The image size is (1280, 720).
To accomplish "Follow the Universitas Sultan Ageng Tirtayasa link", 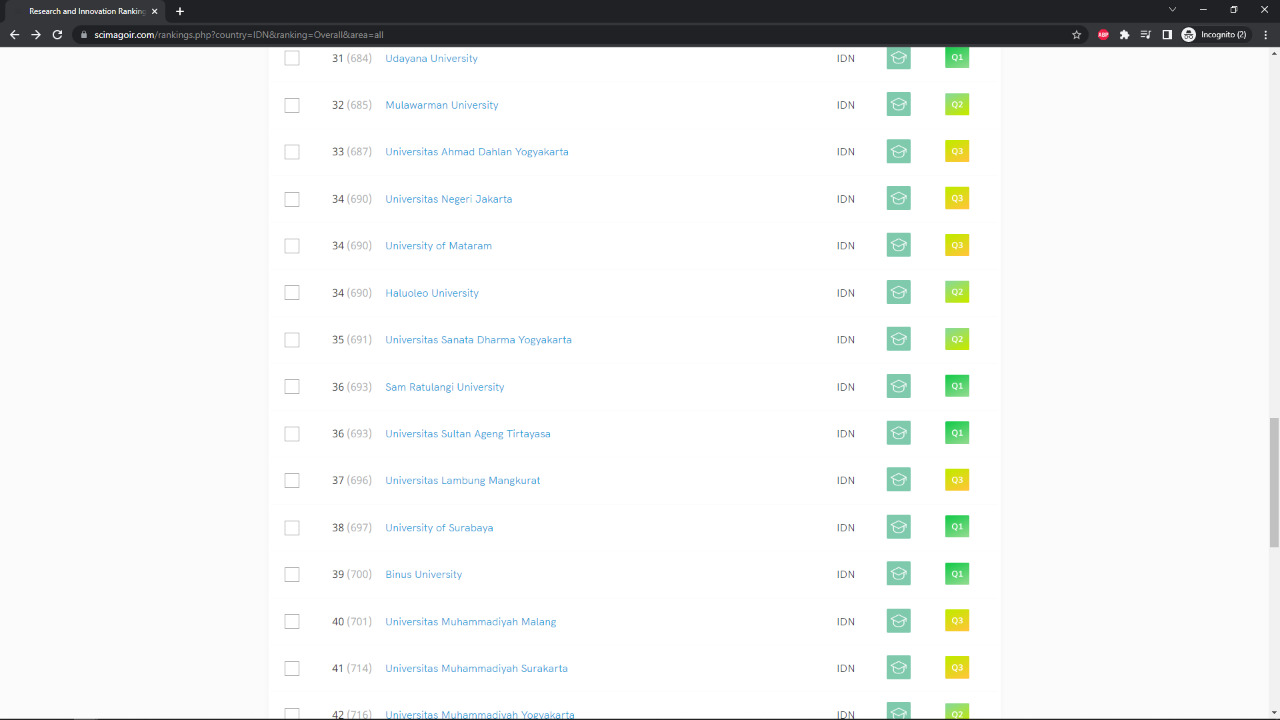I will pos(468,434).
